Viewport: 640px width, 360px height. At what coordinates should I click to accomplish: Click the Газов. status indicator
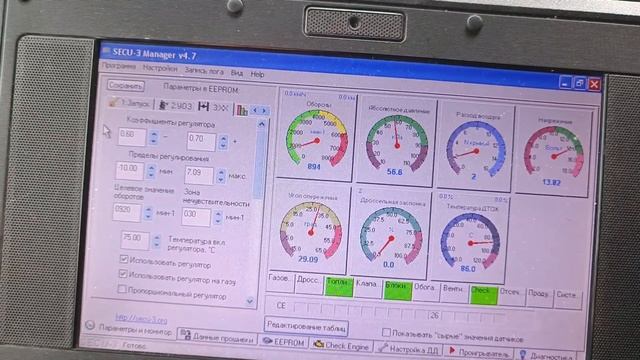coord(280,282)
